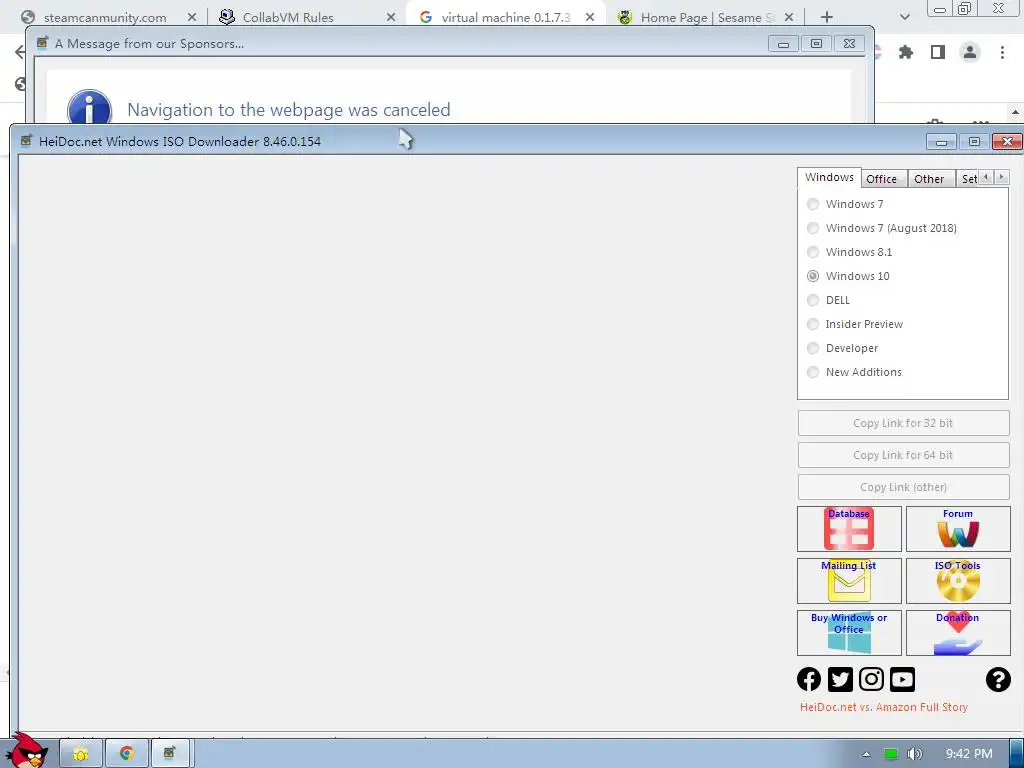Show hidden tray icons arrow
Viewport: 1024px width, 768px height.
(866, 754)
